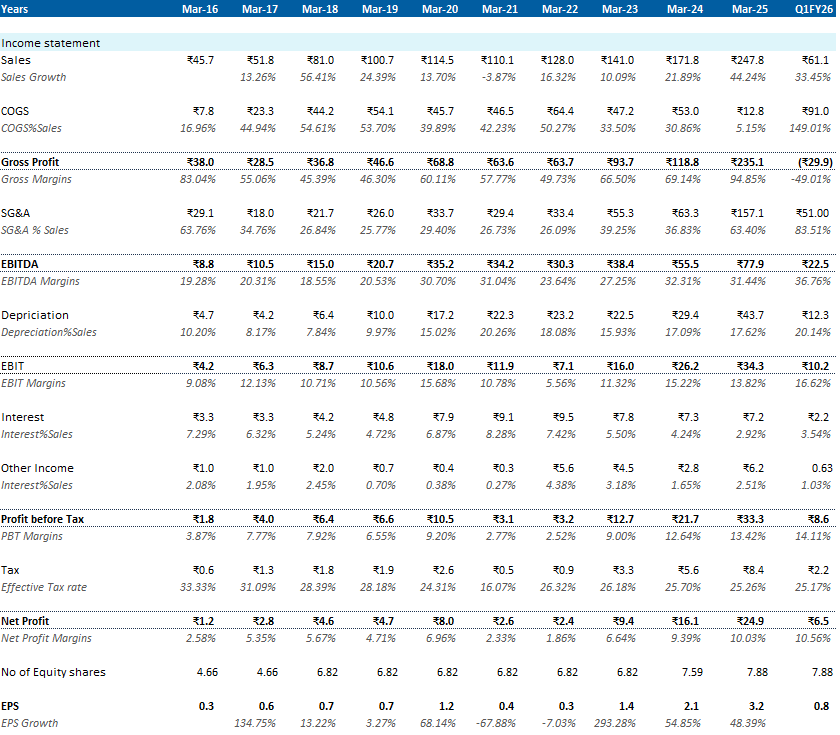Click the EBITDA row label
This screenshot has width=840, height=735.
24,264
